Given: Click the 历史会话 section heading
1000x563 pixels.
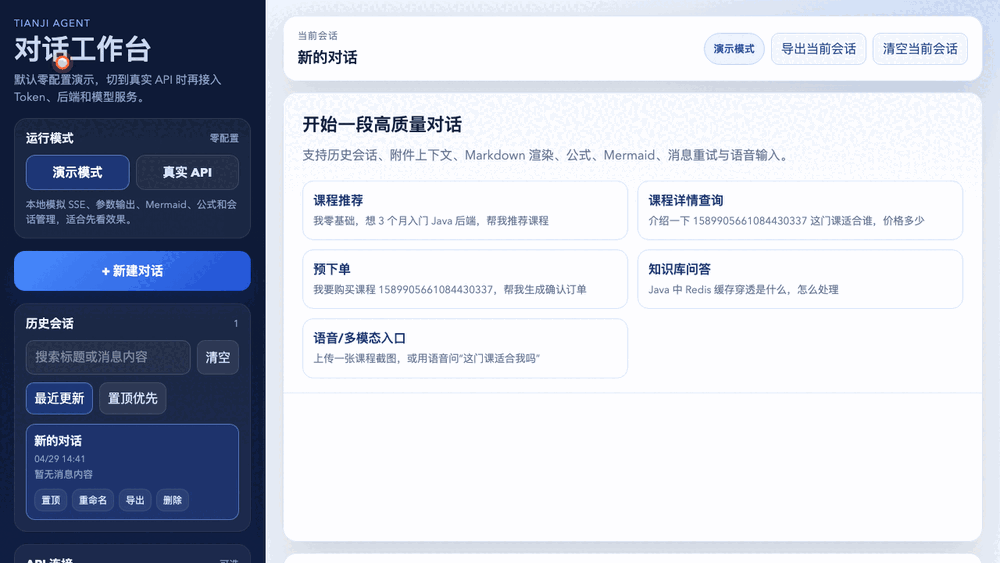Looking at the screenshot, I should [50, 323].
